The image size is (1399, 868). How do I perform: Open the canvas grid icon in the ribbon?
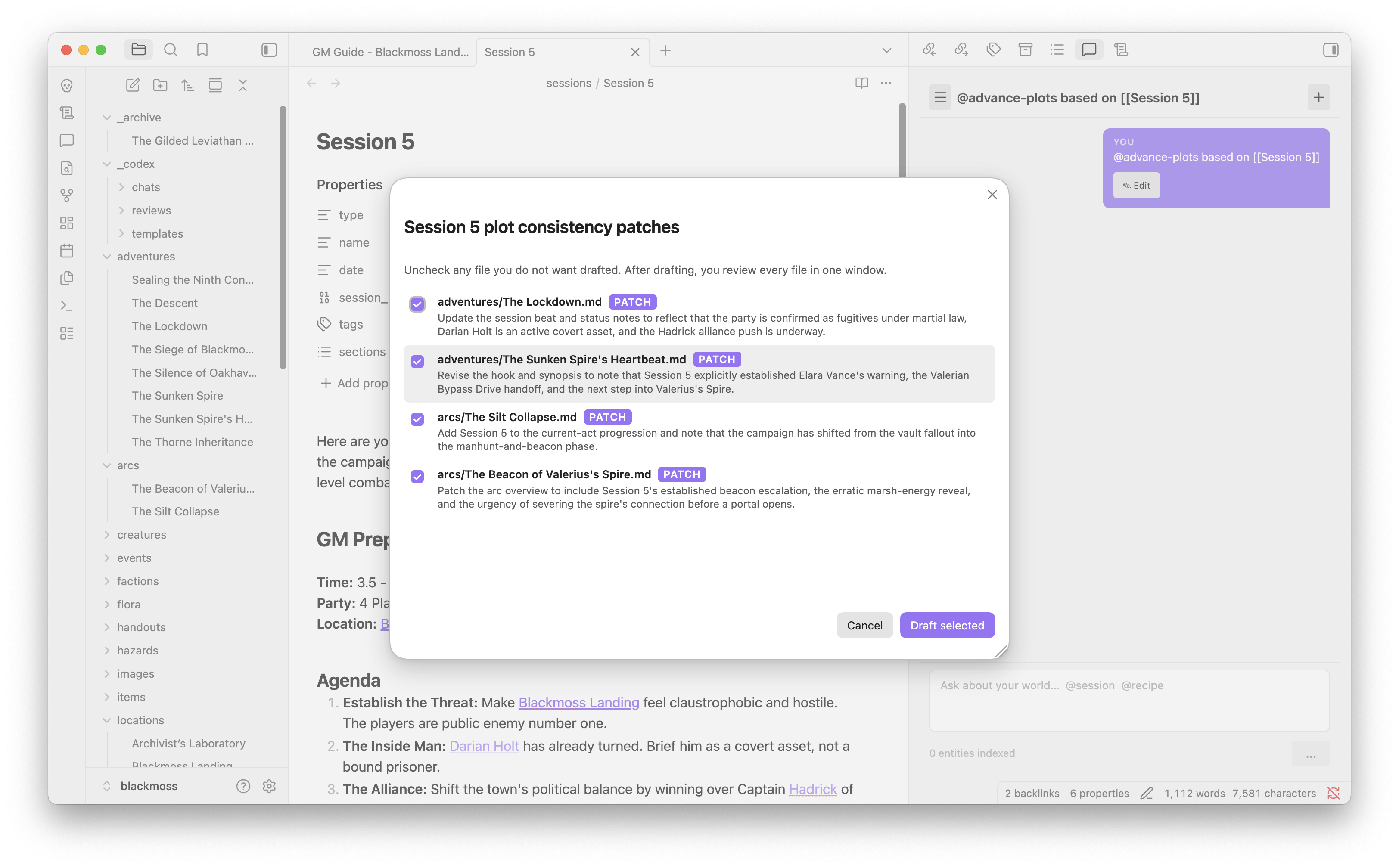[67, 223]
